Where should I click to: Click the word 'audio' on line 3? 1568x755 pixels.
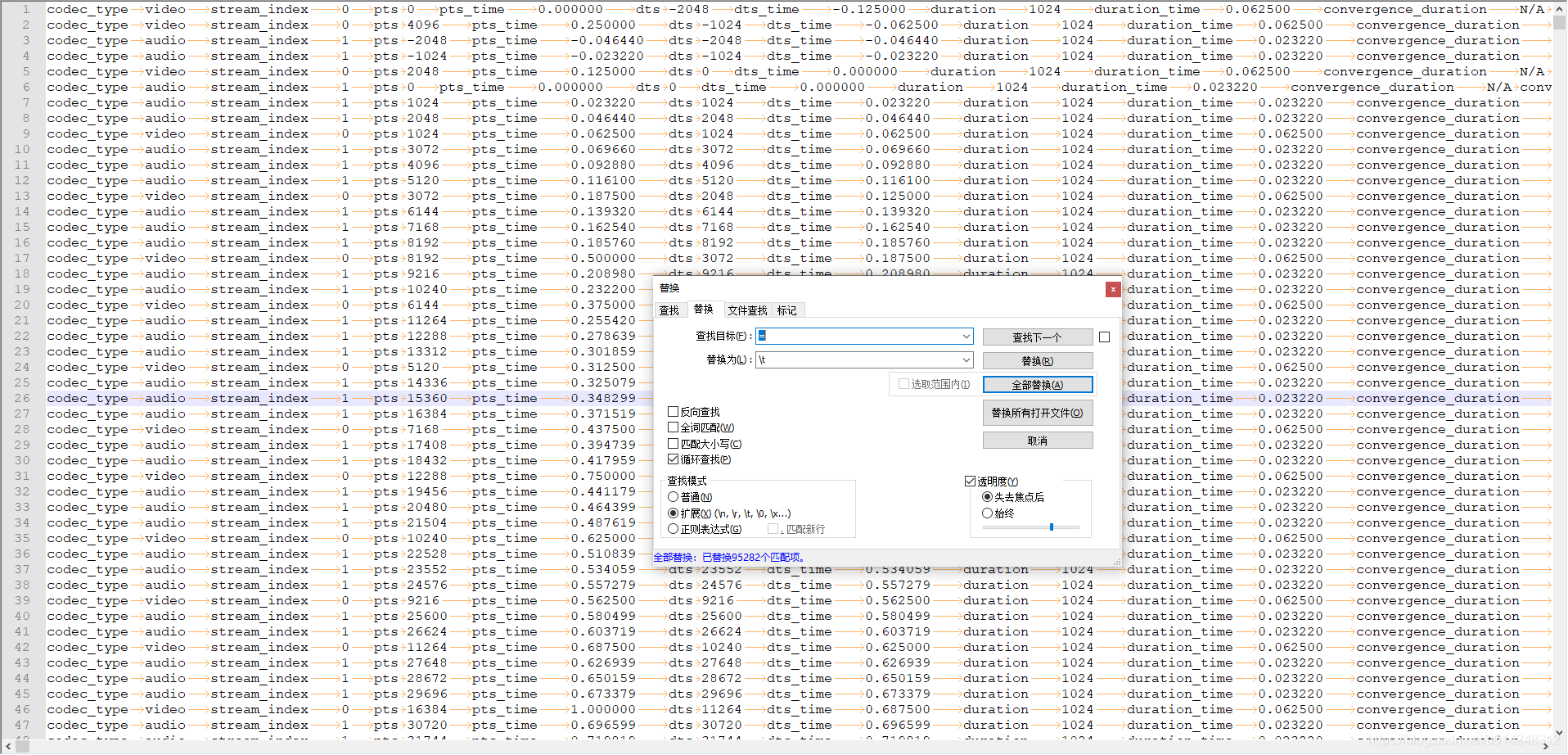tap(165, 41)
